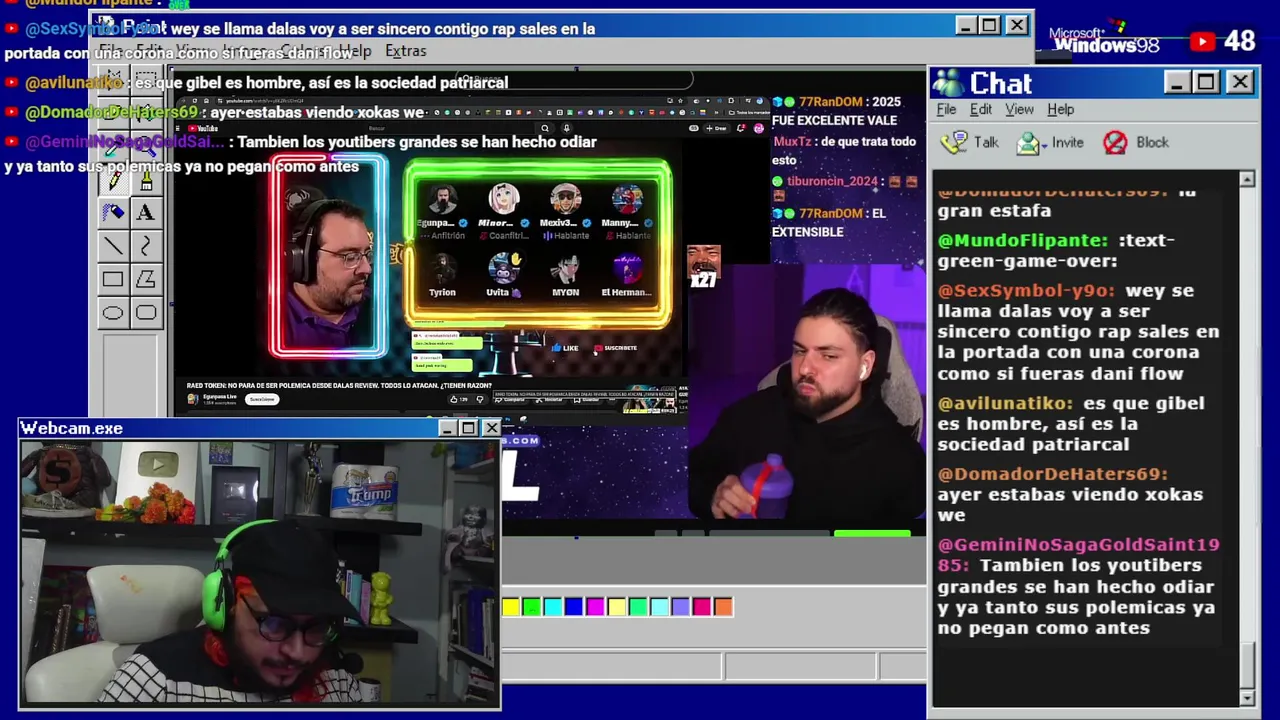Open the File menu in Chat window

(x=946, y=109)
